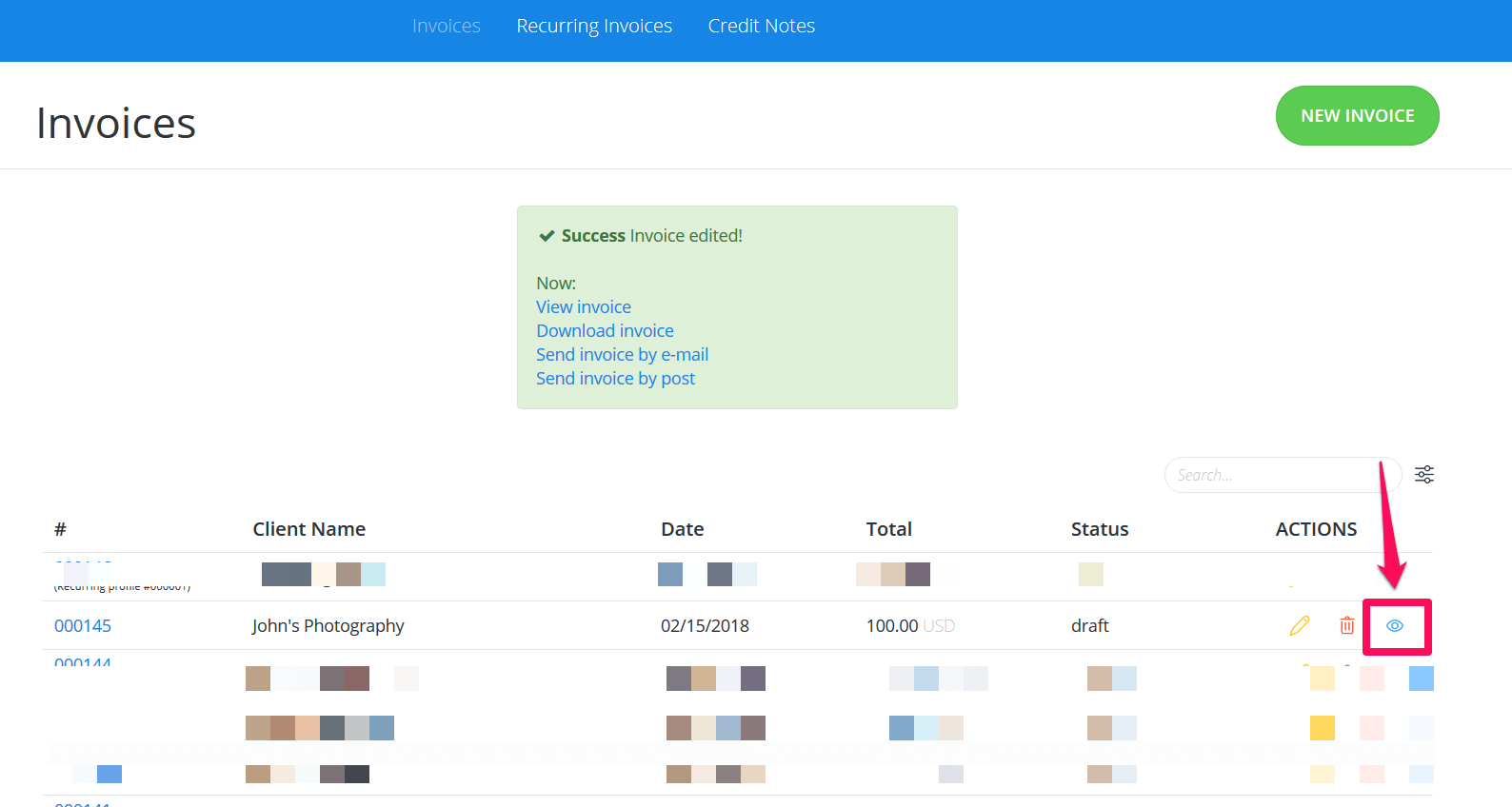The width and height of the screenshot is (1512, 807).
Task: Open invoice number 000144 link
Action: [x=83, y=661]
